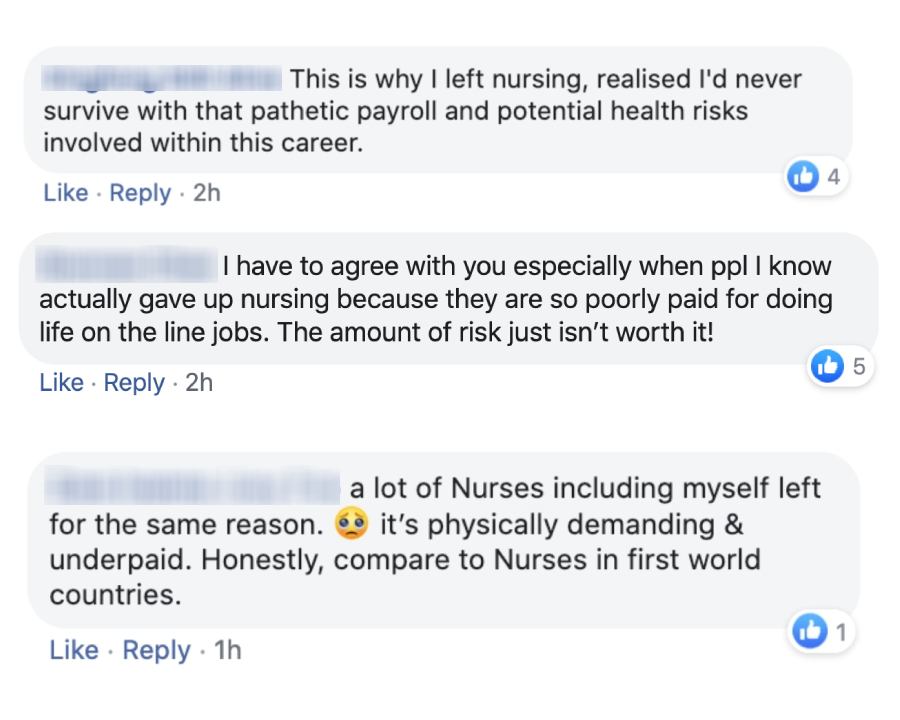
Task: Open blurred author name of "I have to agree" comment
Action: (x=127, y=267)
